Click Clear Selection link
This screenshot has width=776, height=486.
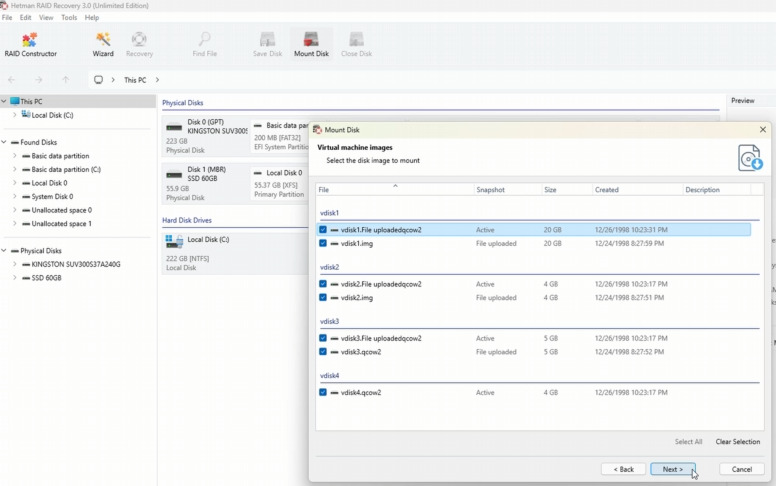click(737, 441)
